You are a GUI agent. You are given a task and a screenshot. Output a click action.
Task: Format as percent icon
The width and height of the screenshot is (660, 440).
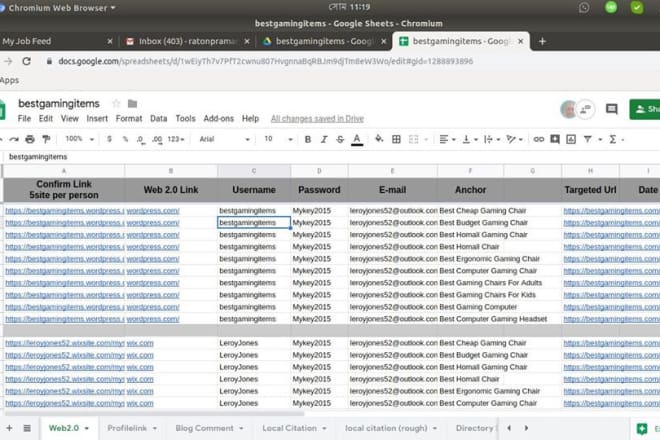125,139
